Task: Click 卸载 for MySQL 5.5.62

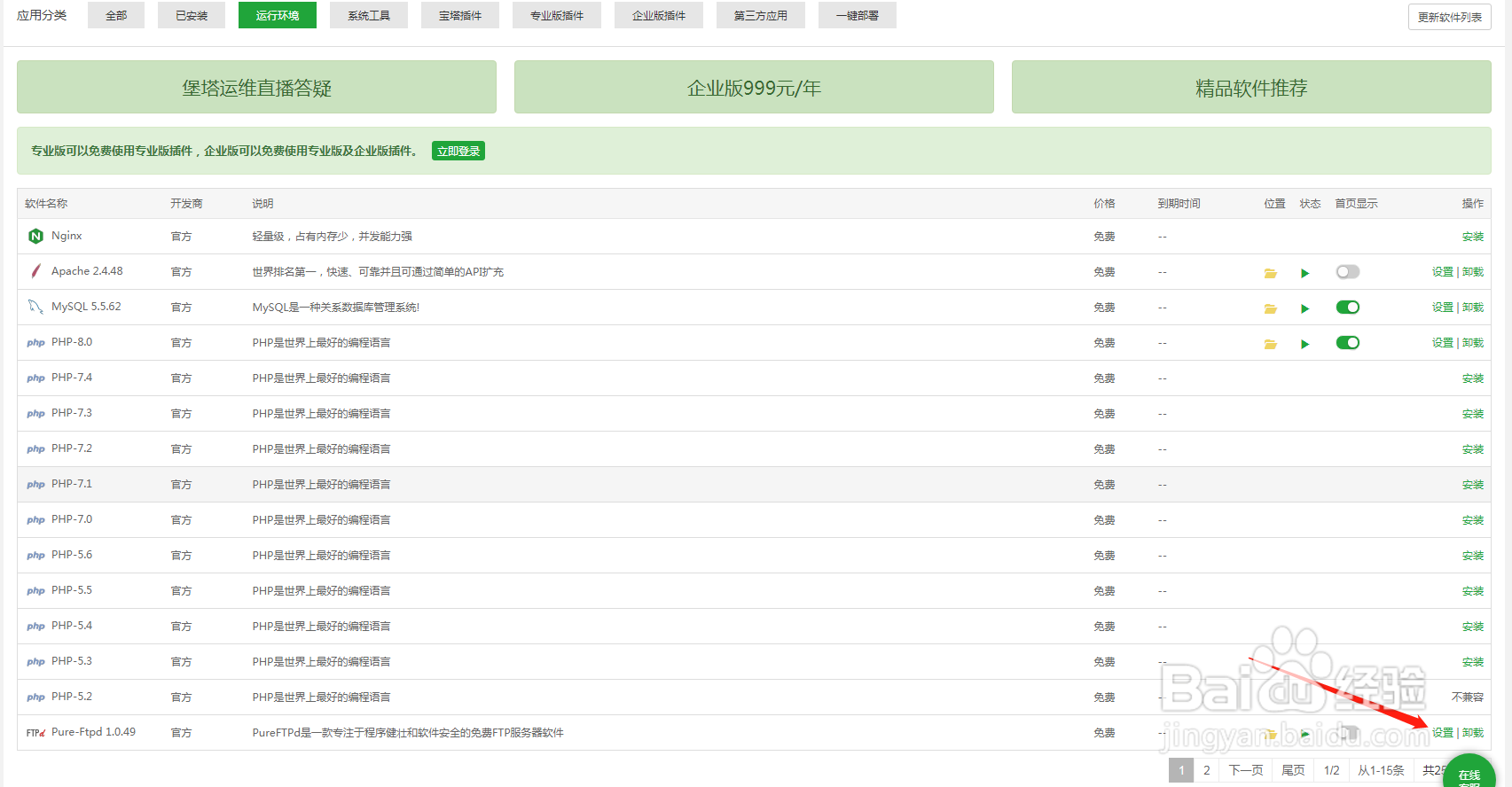Action: [x=1473, y=308]
